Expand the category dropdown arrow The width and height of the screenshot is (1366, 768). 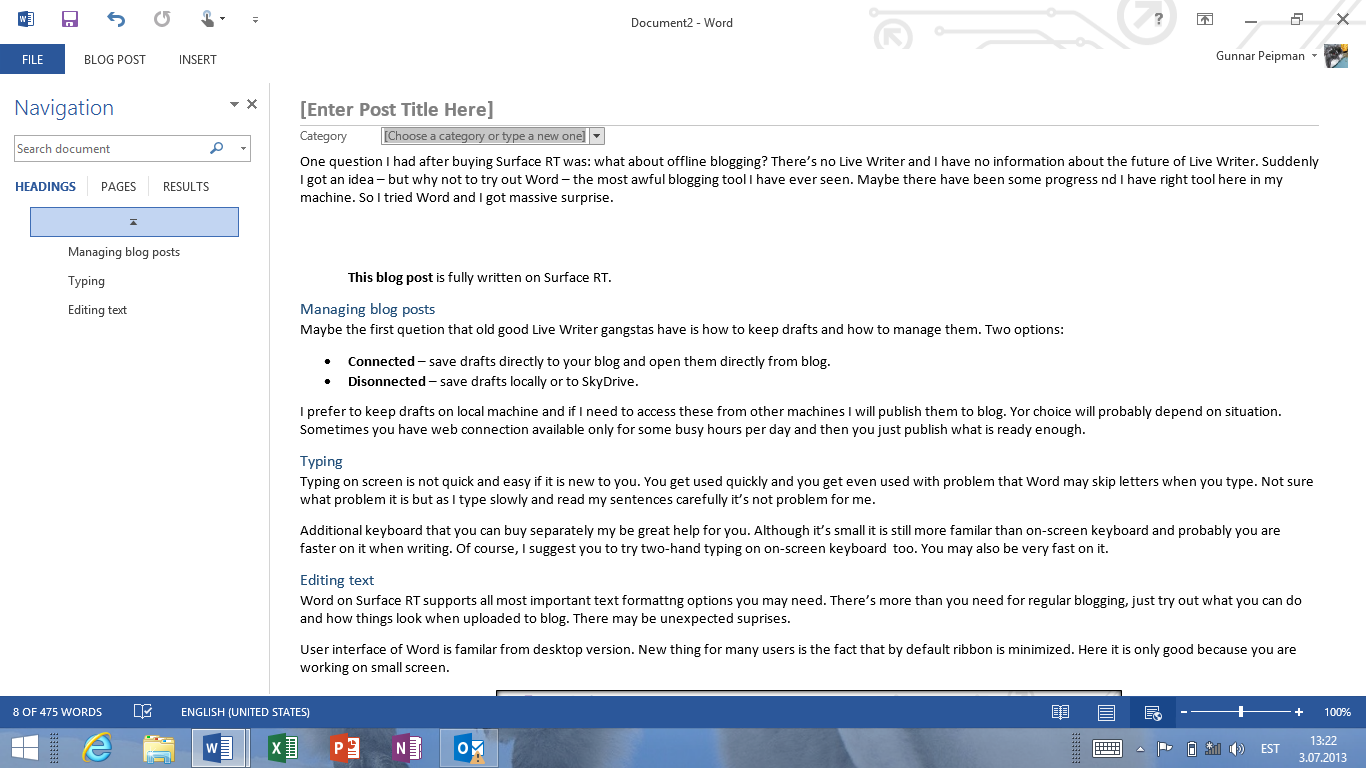coord(597,136)
